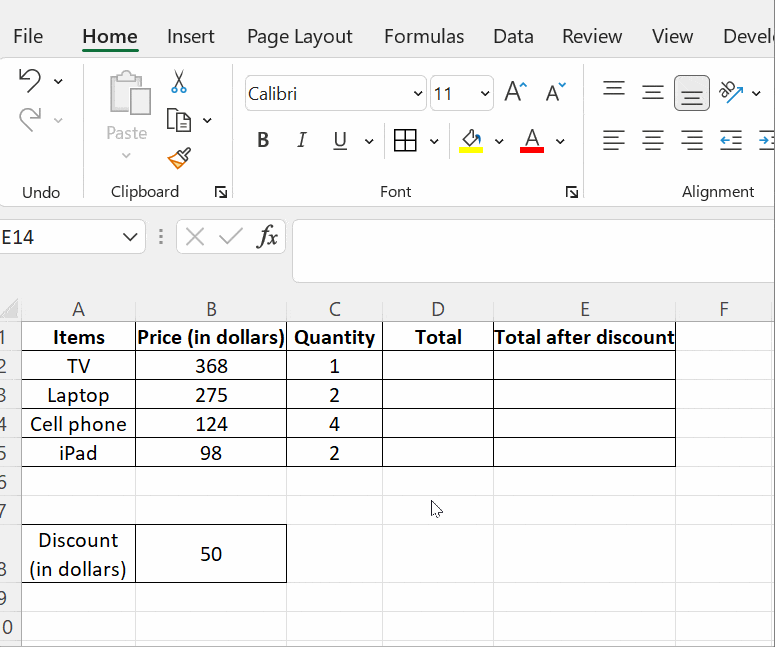Select the Laptop cell
The width and height of the screenshot is (775, 647).
point(79,394)
